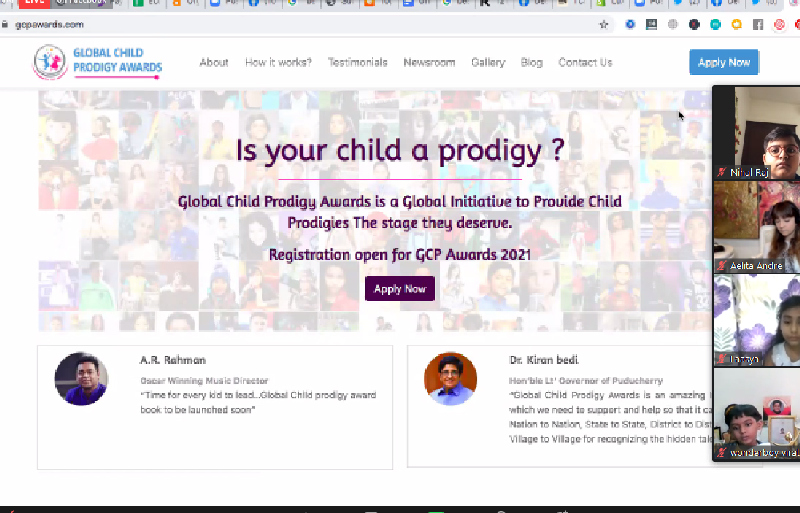Click the A.R. Rahman name heading
This screenshot has height=513, width=800.
click(173, 360)
